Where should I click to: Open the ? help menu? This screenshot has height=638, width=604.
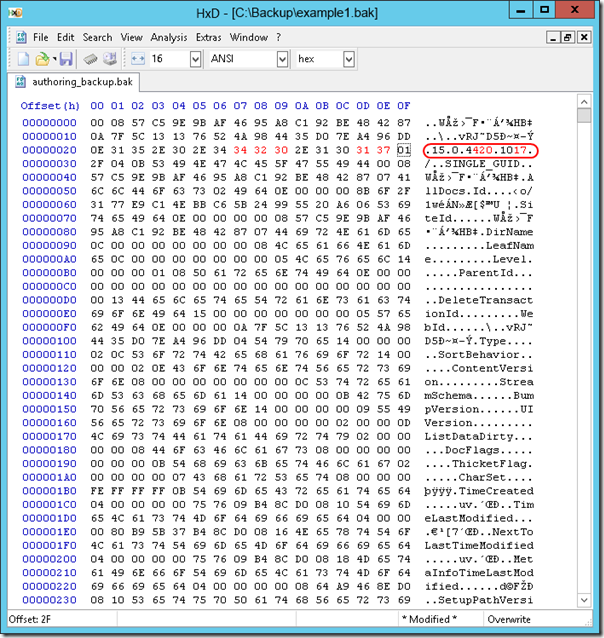click(278, 37)
